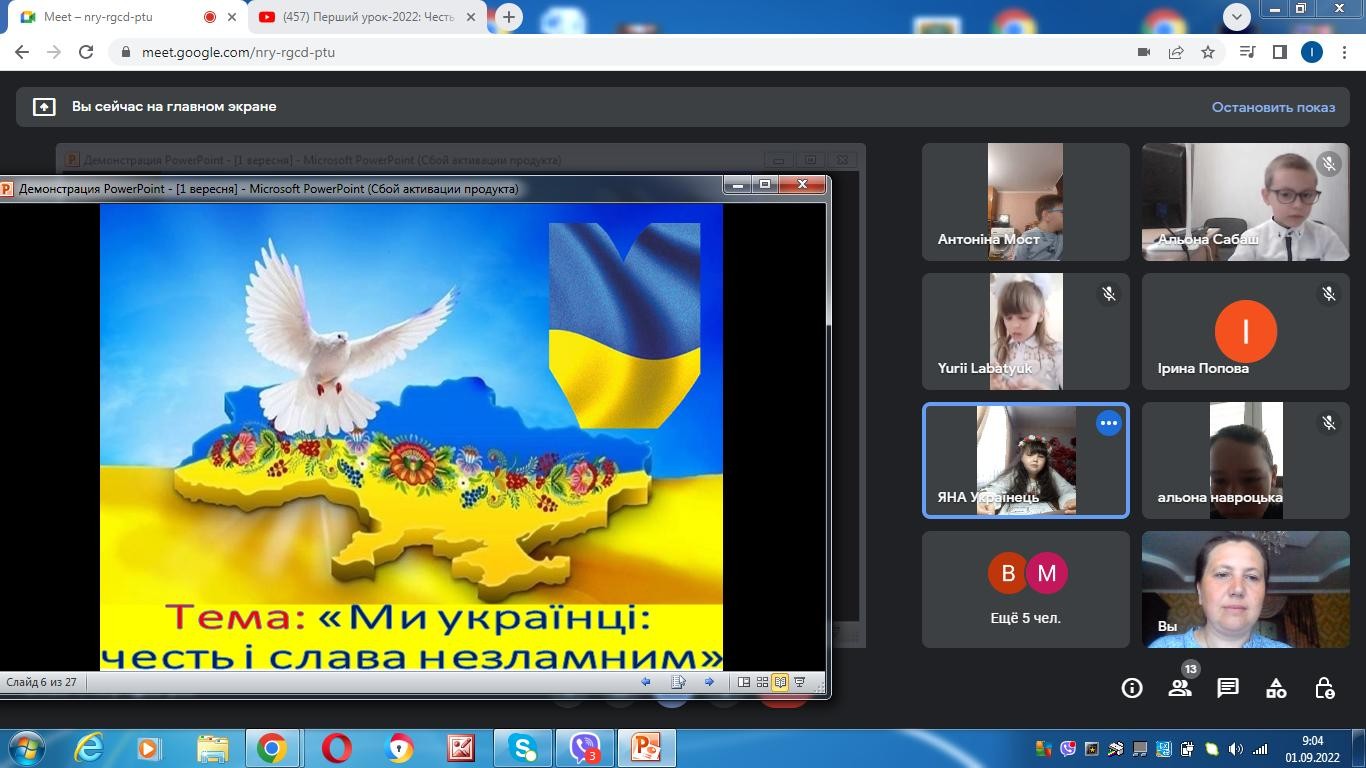
Task: Open host controls lock icon
Action: click(1324, 688)
